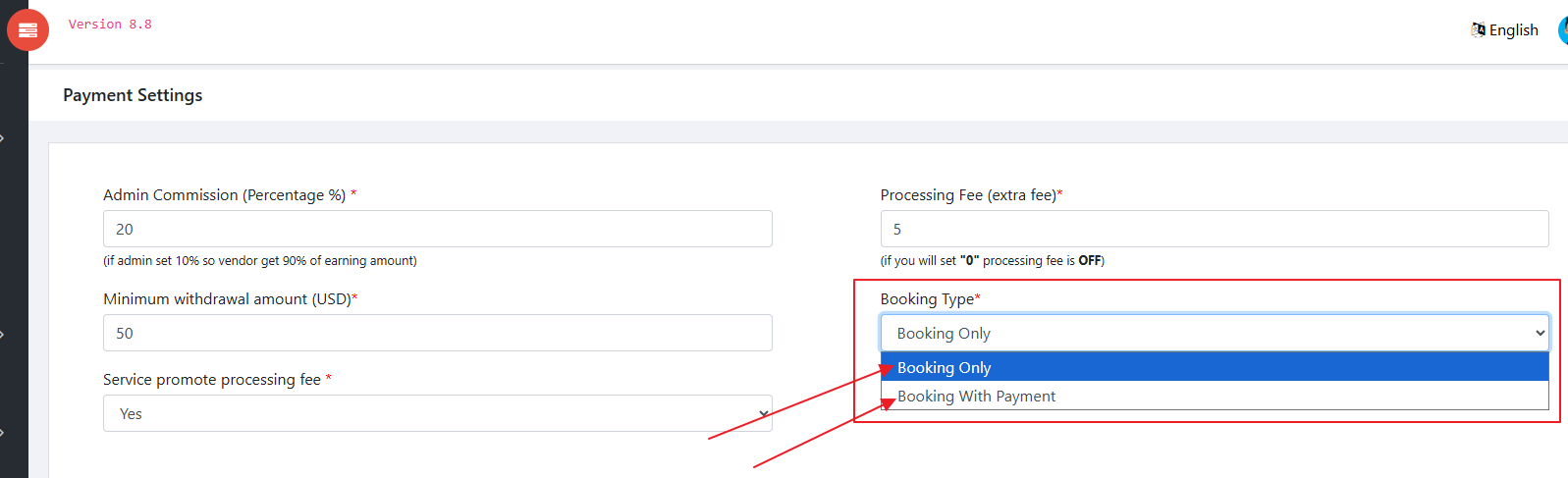Click the red hamburger menu icon

click(x=27, y=30)
